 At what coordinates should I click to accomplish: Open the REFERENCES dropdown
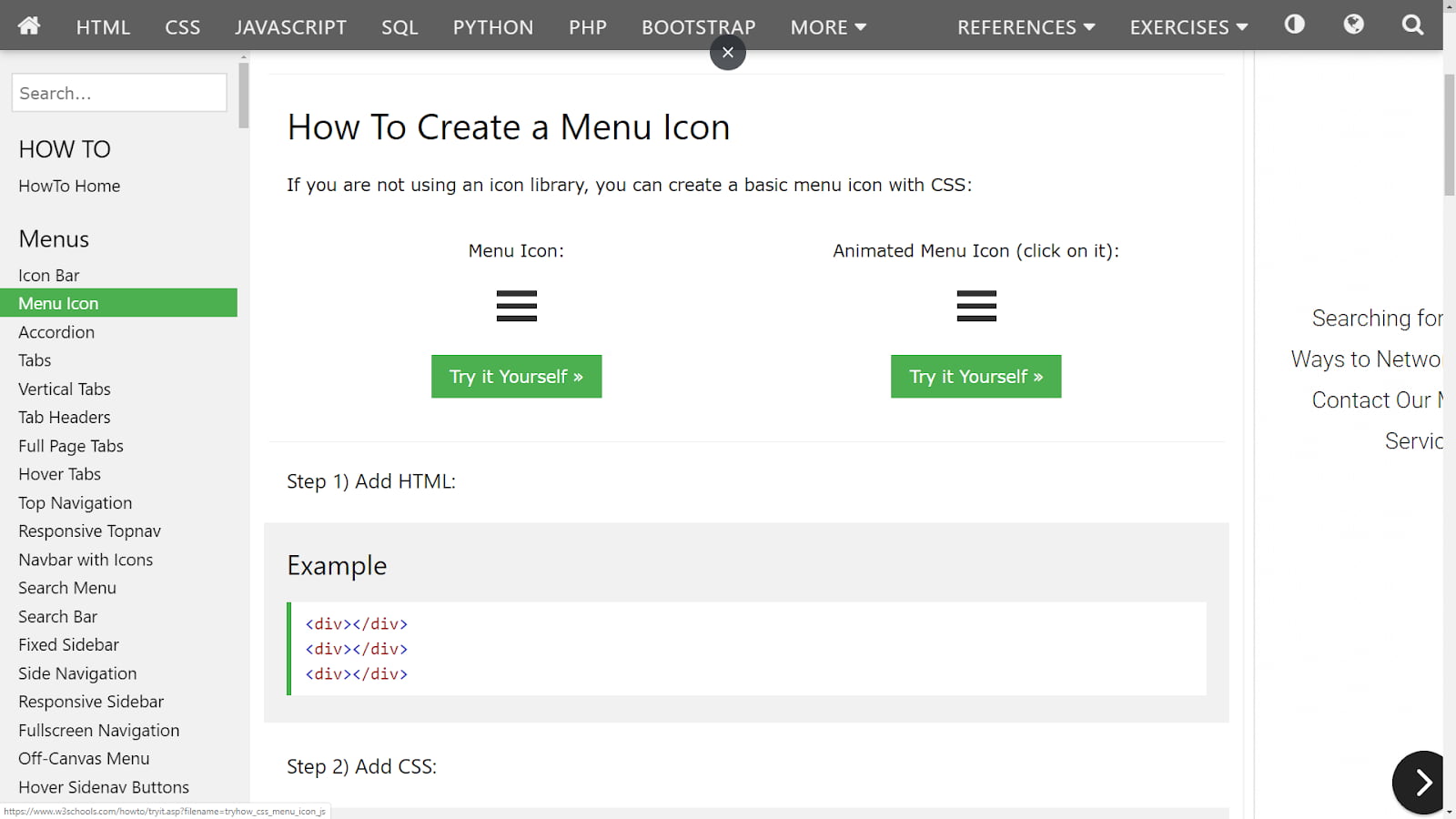pyautogui.click(x=1026, y=27)
